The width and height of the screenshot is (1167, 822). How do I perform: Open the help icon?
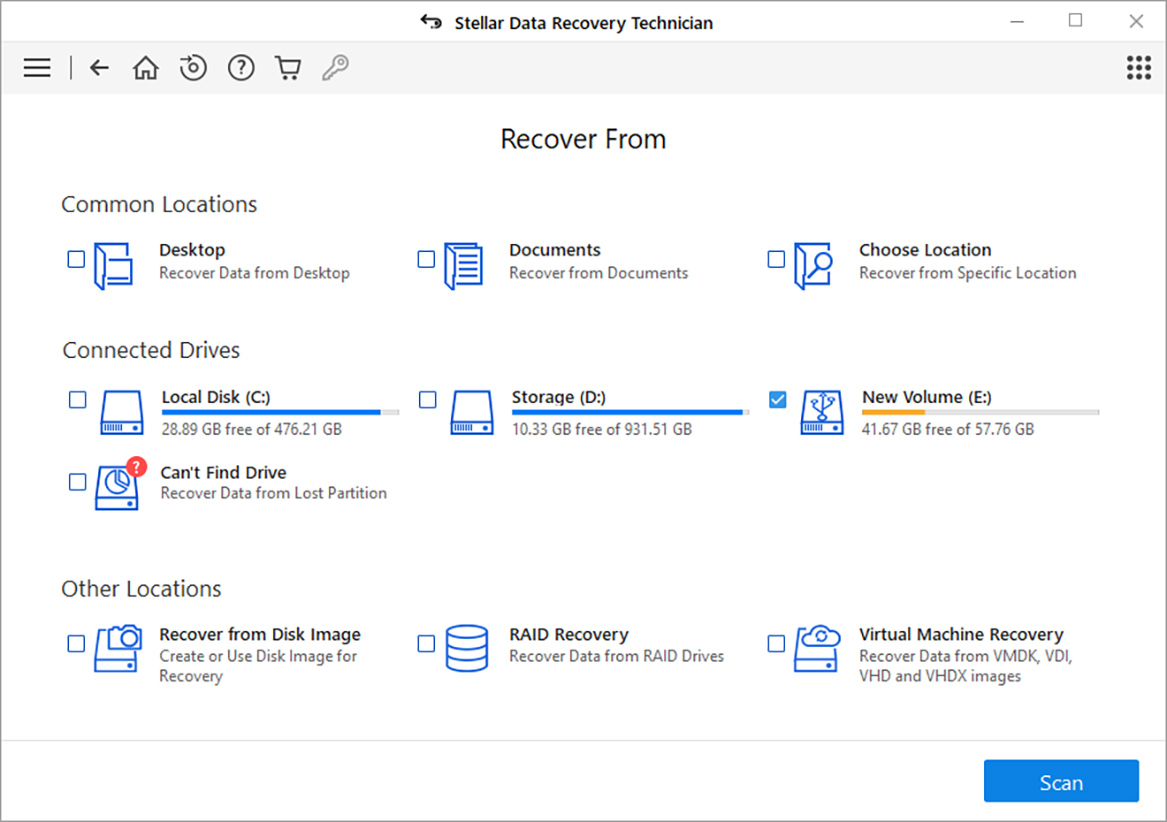click(x=241, y=67)
